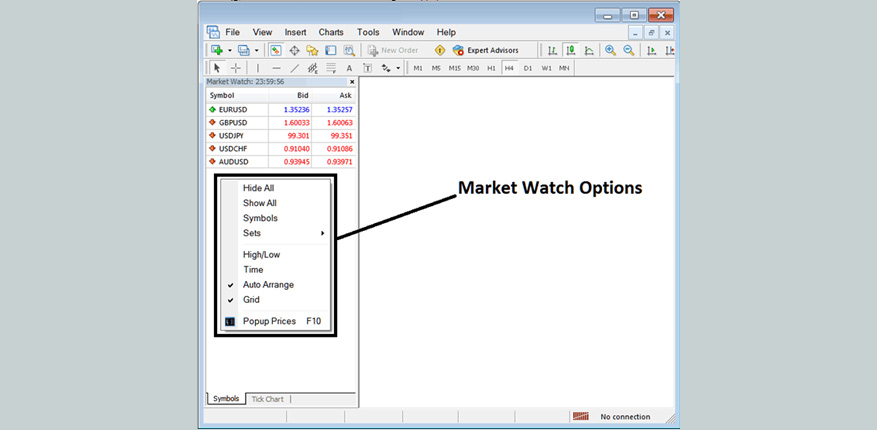The image size is (877, 430).
Task: Click the MetaTrader logo beside File
Action: point(213,32)
